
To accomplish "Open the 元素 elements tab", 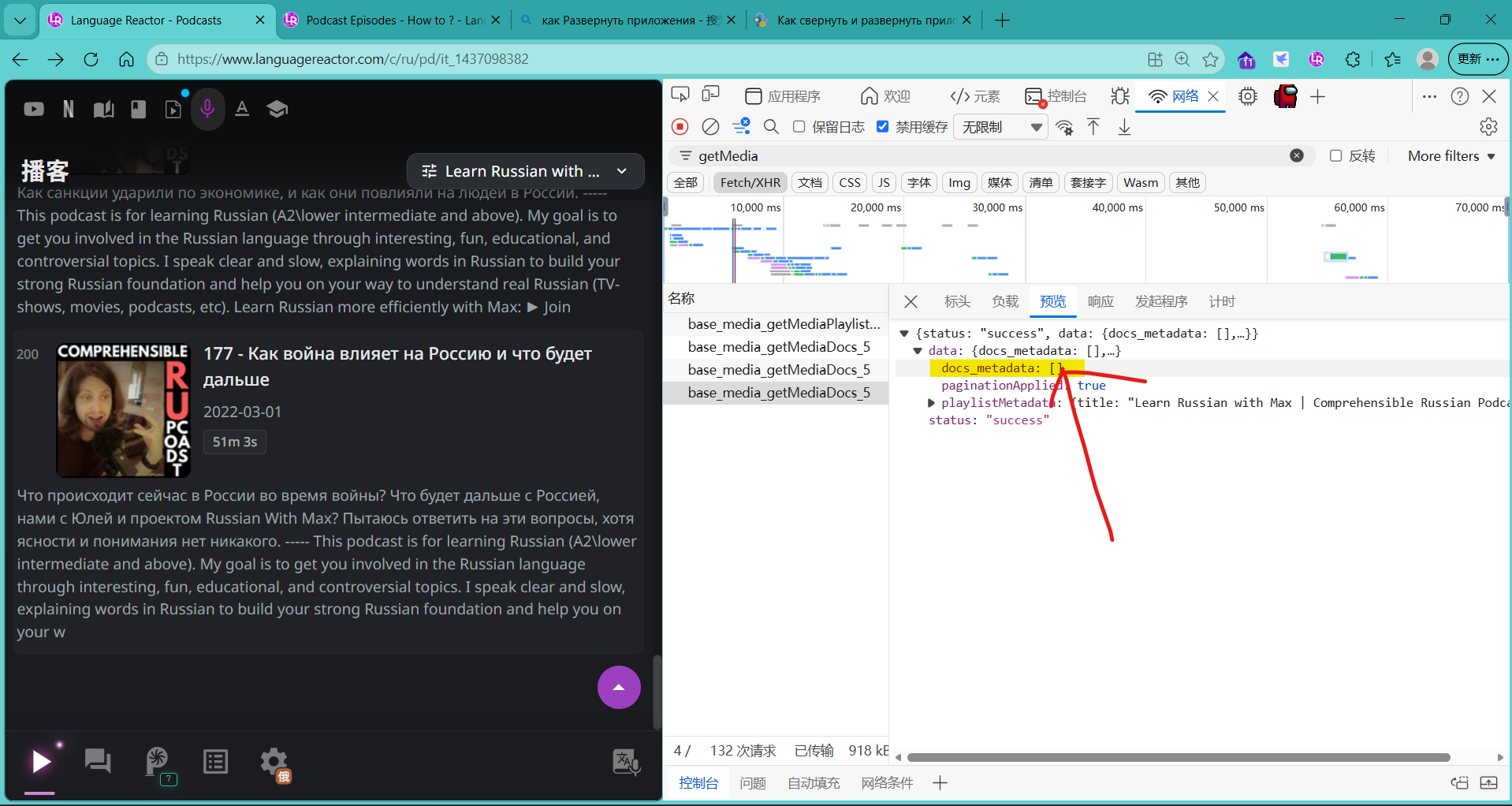I will [x=975, y=96].
